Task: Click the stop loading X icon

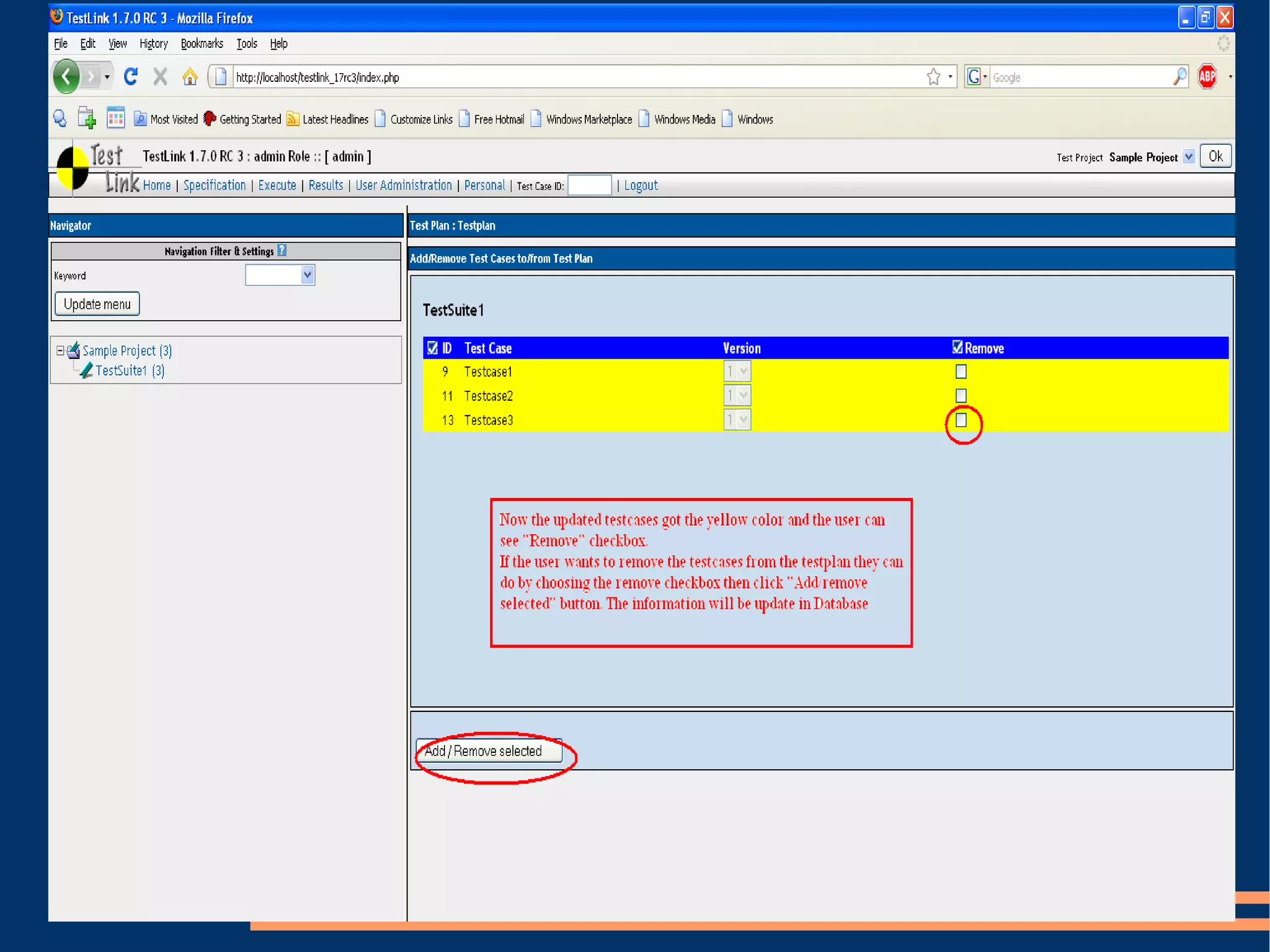Action: [160, 77]
